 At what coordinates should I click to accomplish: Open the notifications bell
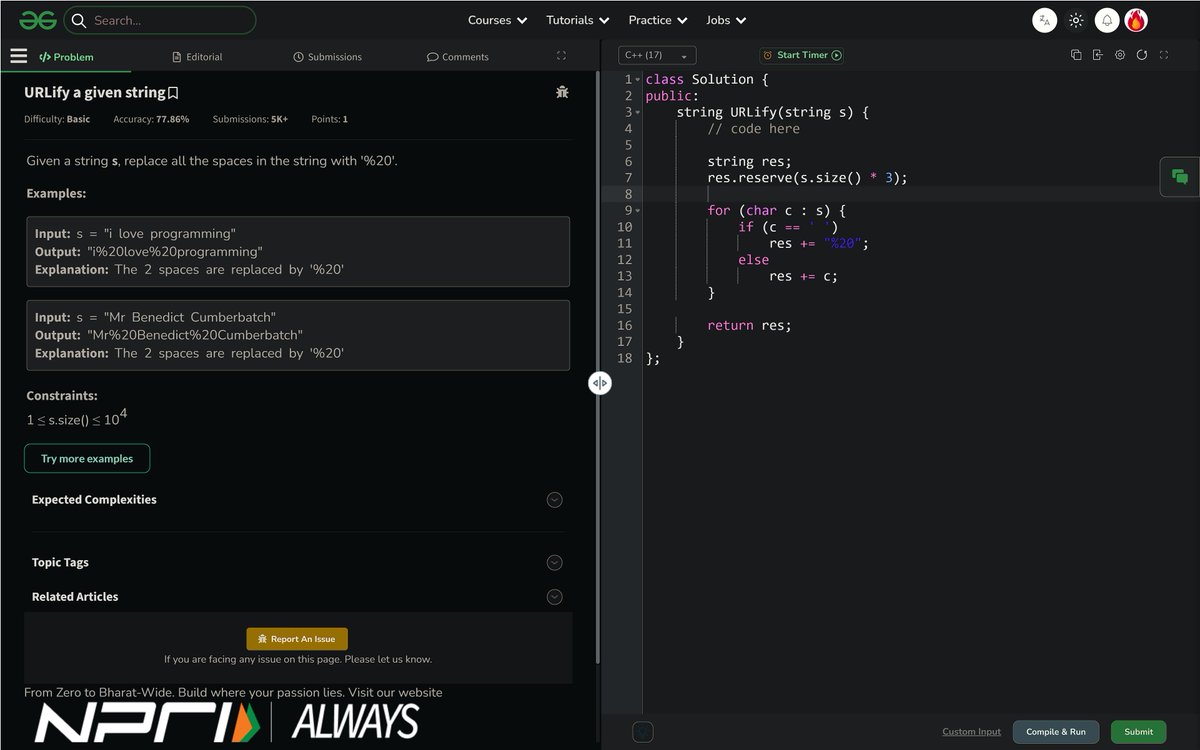pos(1107,20)
